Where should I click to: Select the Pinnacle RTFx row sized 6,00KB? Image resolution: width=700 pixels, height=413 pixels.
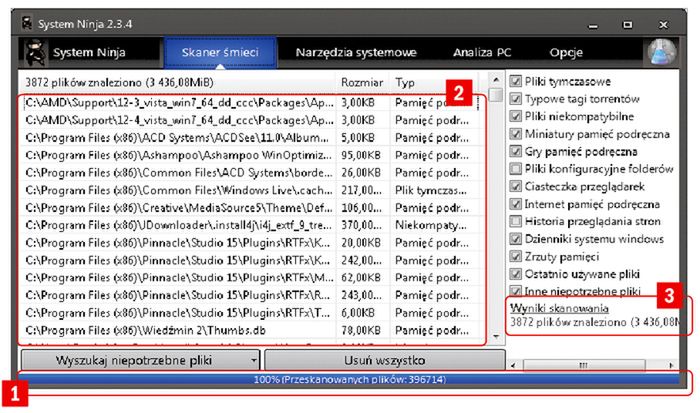(x=251, y=313)
